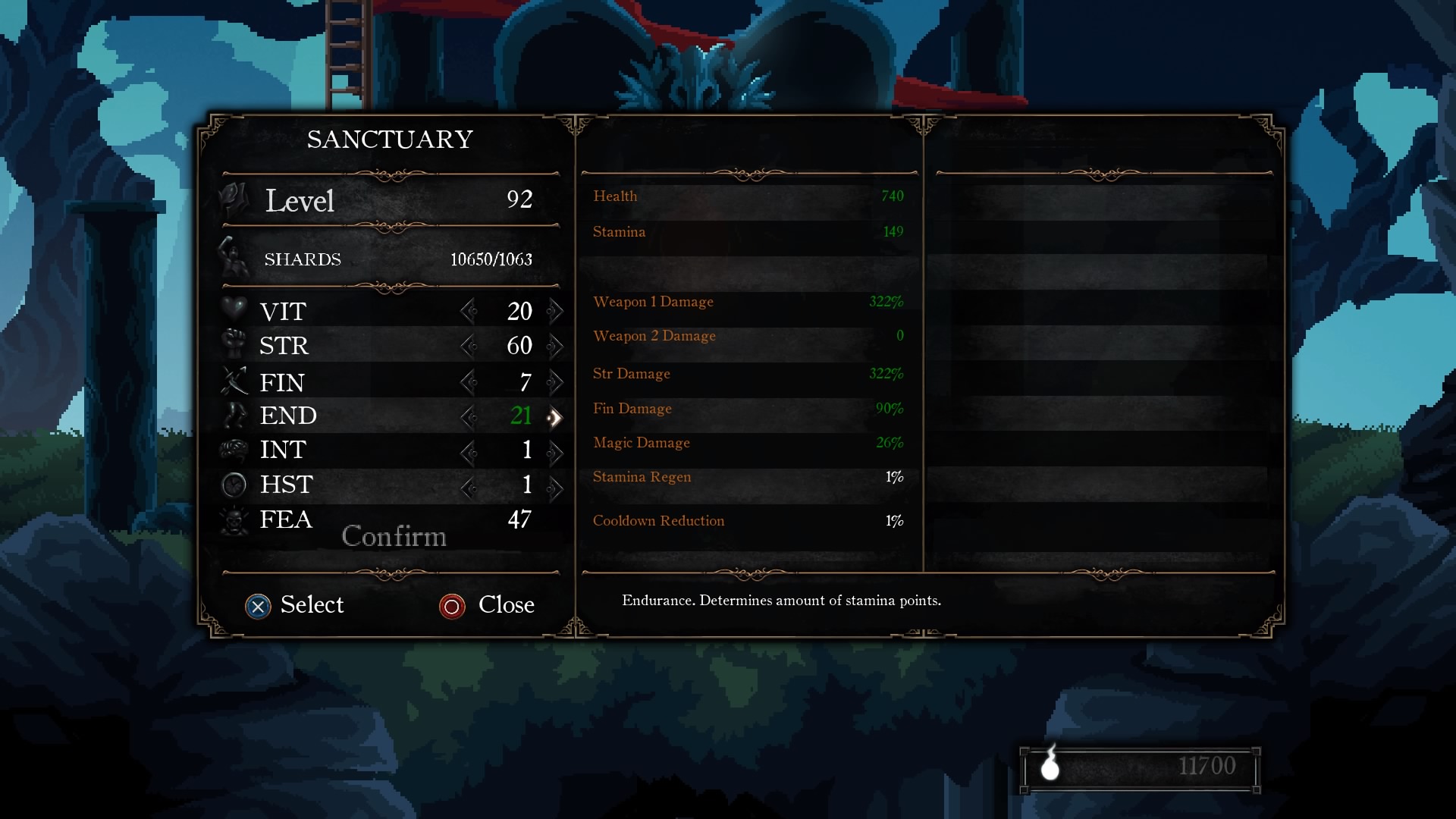Click the right arrow to increase END
The image size is (1456, 819).
[x=553, y=416]
